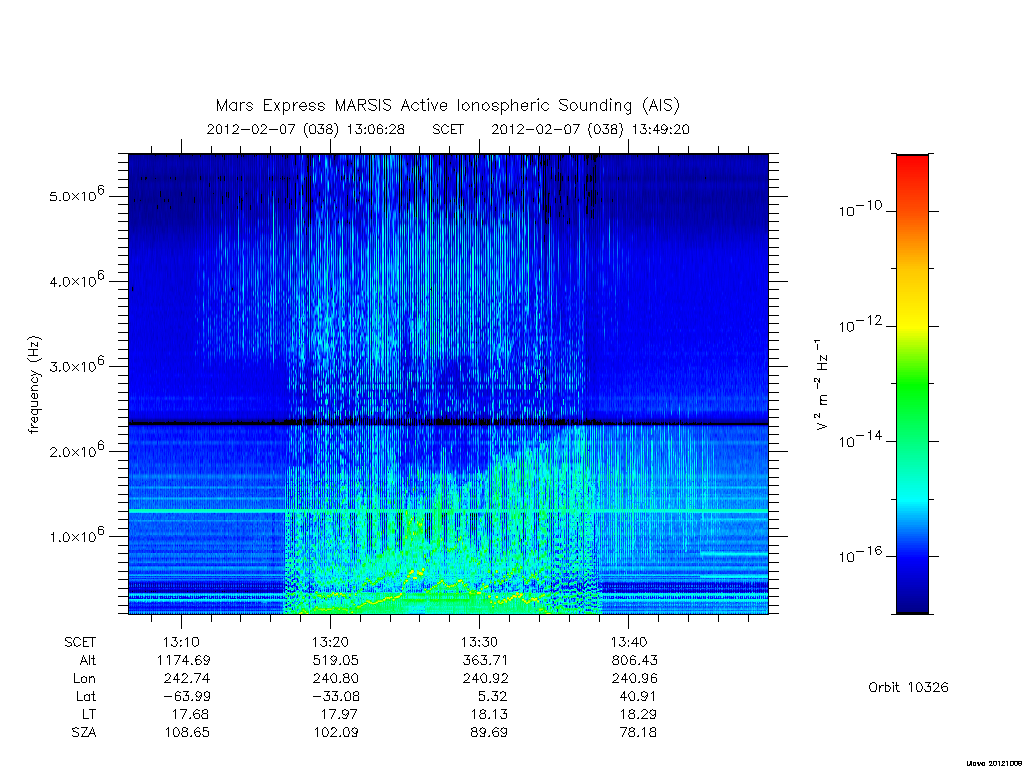
Task: Click the altitude value '519.05'
Action: (x=335, y=660)
